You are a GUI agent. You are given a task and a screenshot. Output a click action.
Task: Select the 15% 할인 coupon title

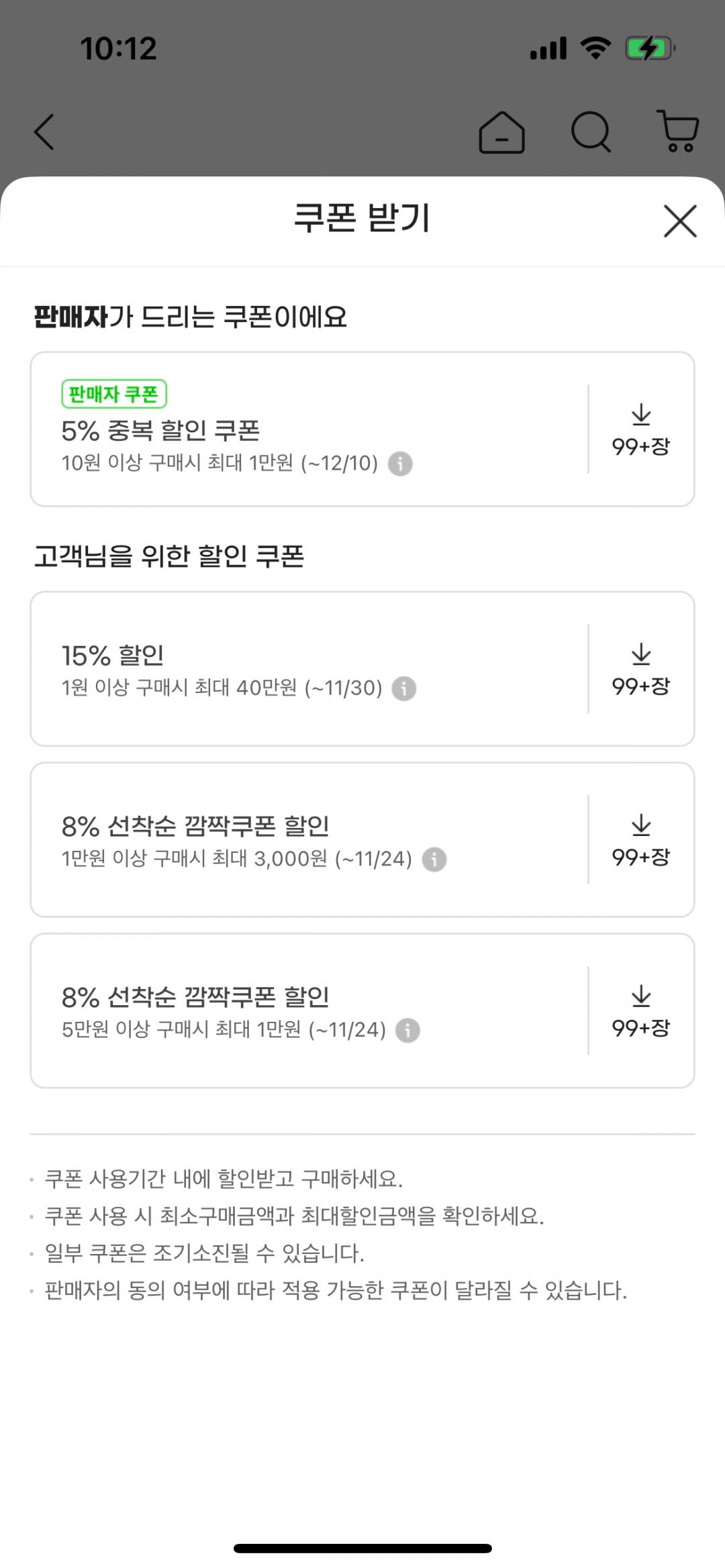113,656
